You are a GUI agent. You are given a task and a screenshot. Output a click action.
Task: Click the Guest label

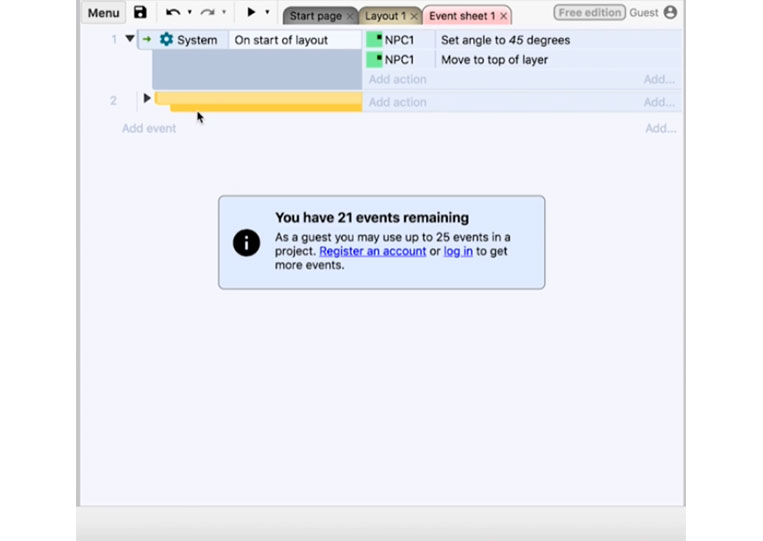643,13
